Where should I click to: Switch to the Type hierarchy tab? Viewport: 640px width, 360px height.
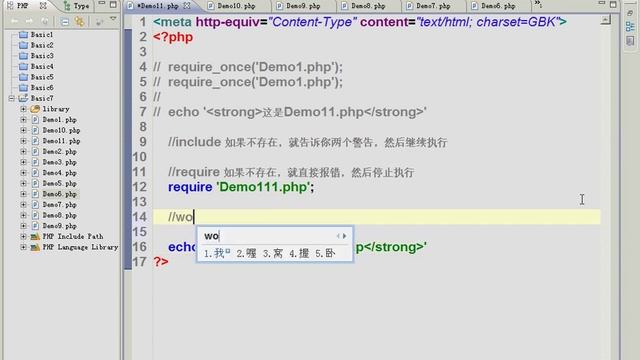click(76, 6)
